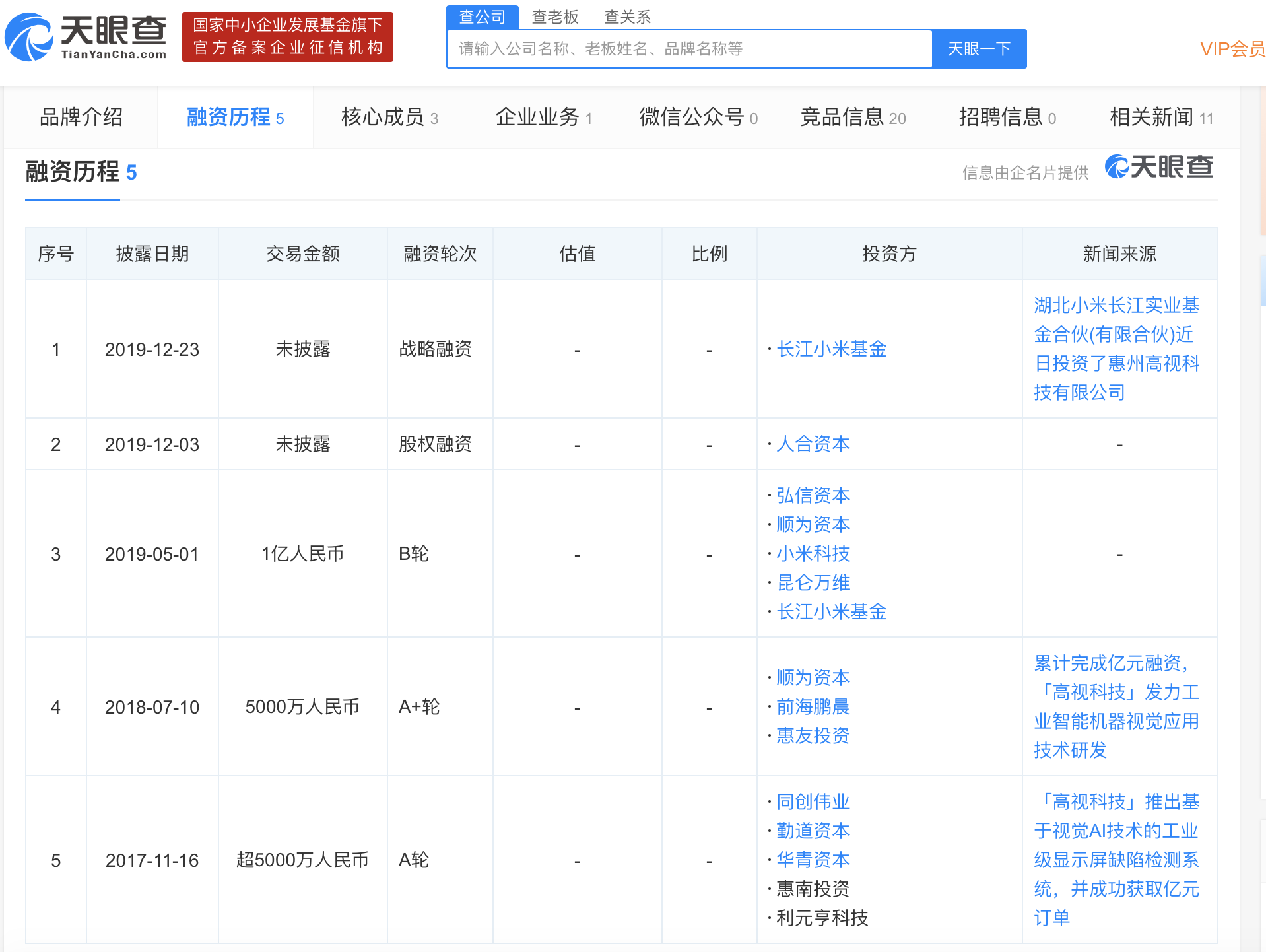The width and height of the screenshot is (1266, 952).
Task: Switch to the 企业业务 tab
Action: [x=544, y=117]
